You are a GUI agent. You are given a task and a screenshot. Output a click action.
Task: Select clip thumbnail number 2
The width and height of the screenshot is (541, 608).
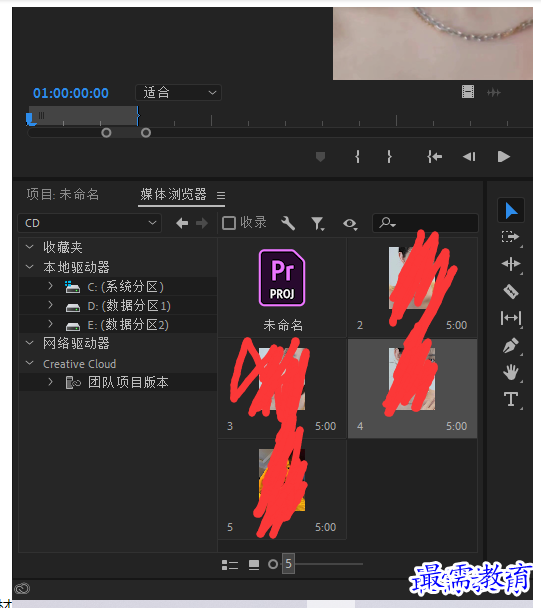pos(412,288)
